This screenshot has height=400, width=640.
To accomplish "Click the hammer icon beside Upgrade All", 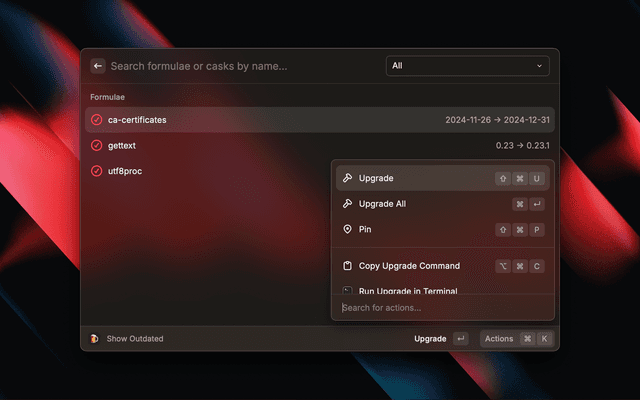I will tap(347, 204).
